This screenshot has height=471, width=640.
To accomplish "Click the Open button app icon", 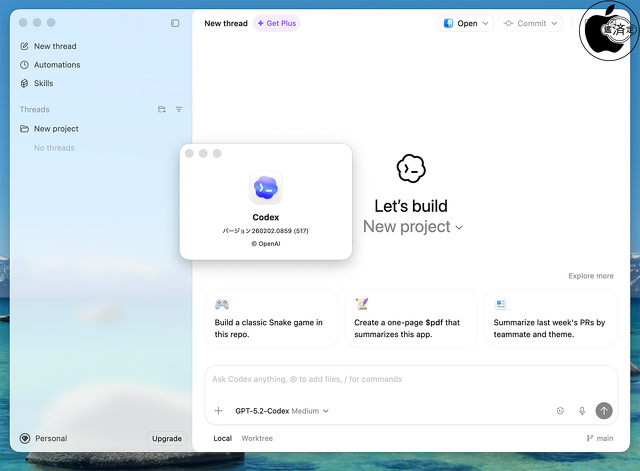I will (x=448, y=23).
